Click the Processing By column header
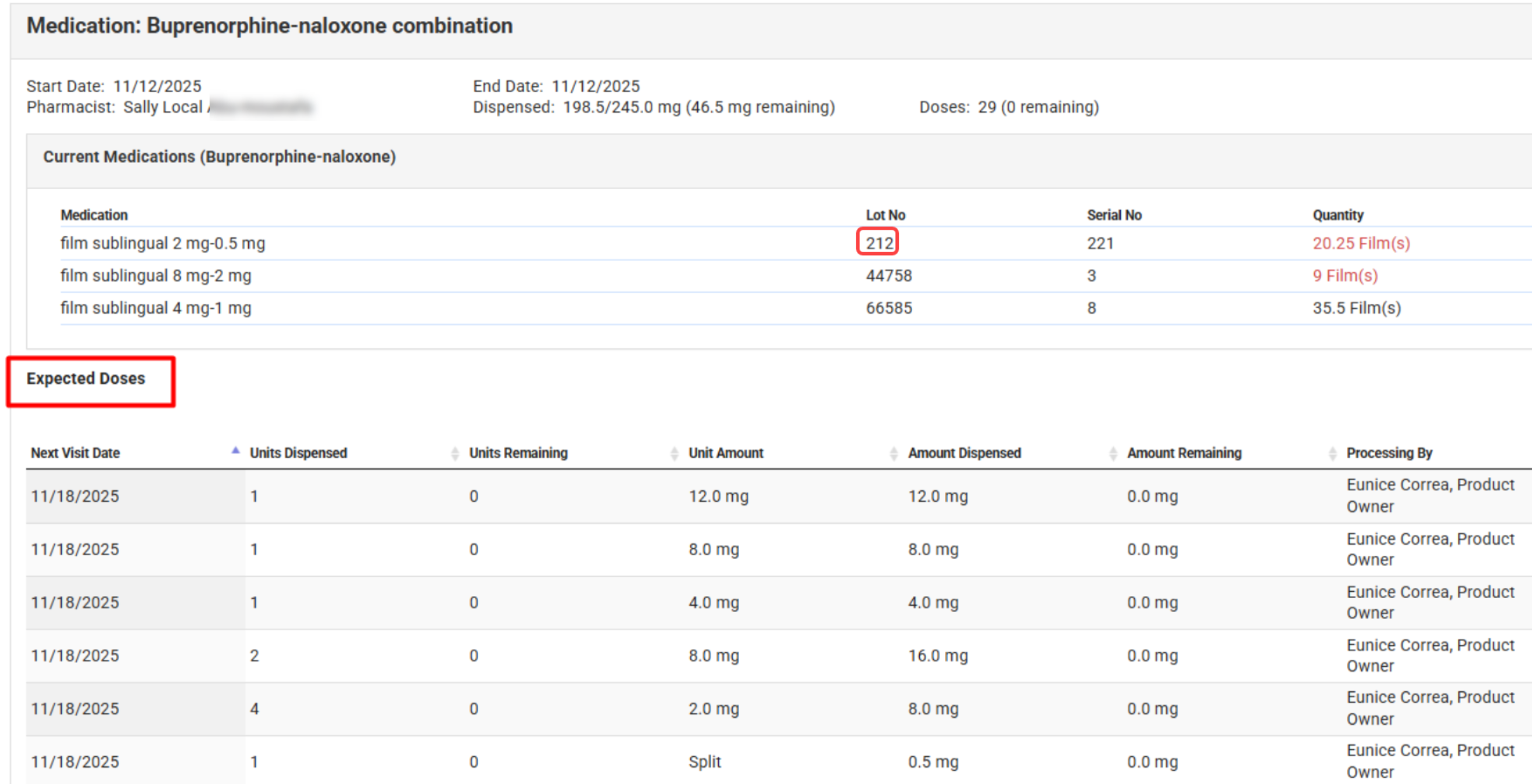 click(x=1389, y=453)
